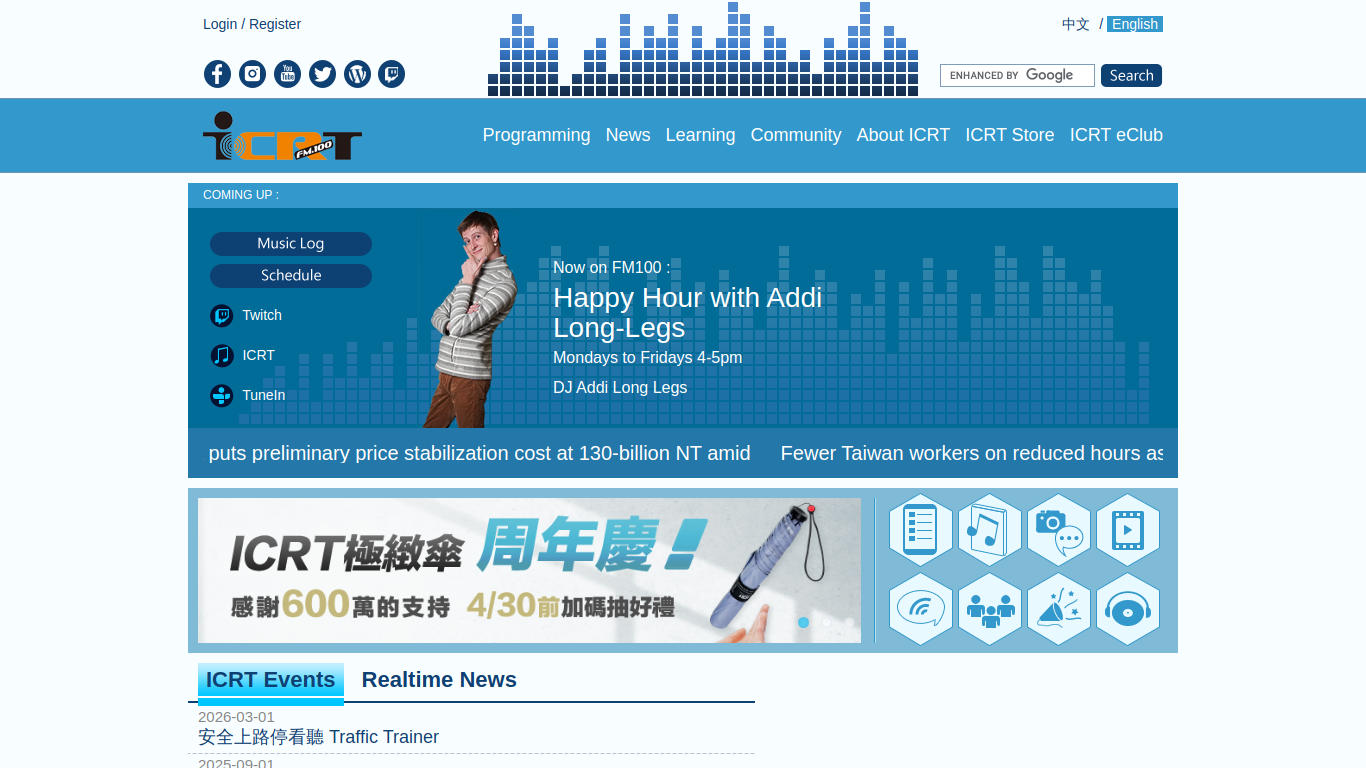1366x768 pixels.
Task: Click the DJ Addi Long Legs name
Action: (620, 388)
